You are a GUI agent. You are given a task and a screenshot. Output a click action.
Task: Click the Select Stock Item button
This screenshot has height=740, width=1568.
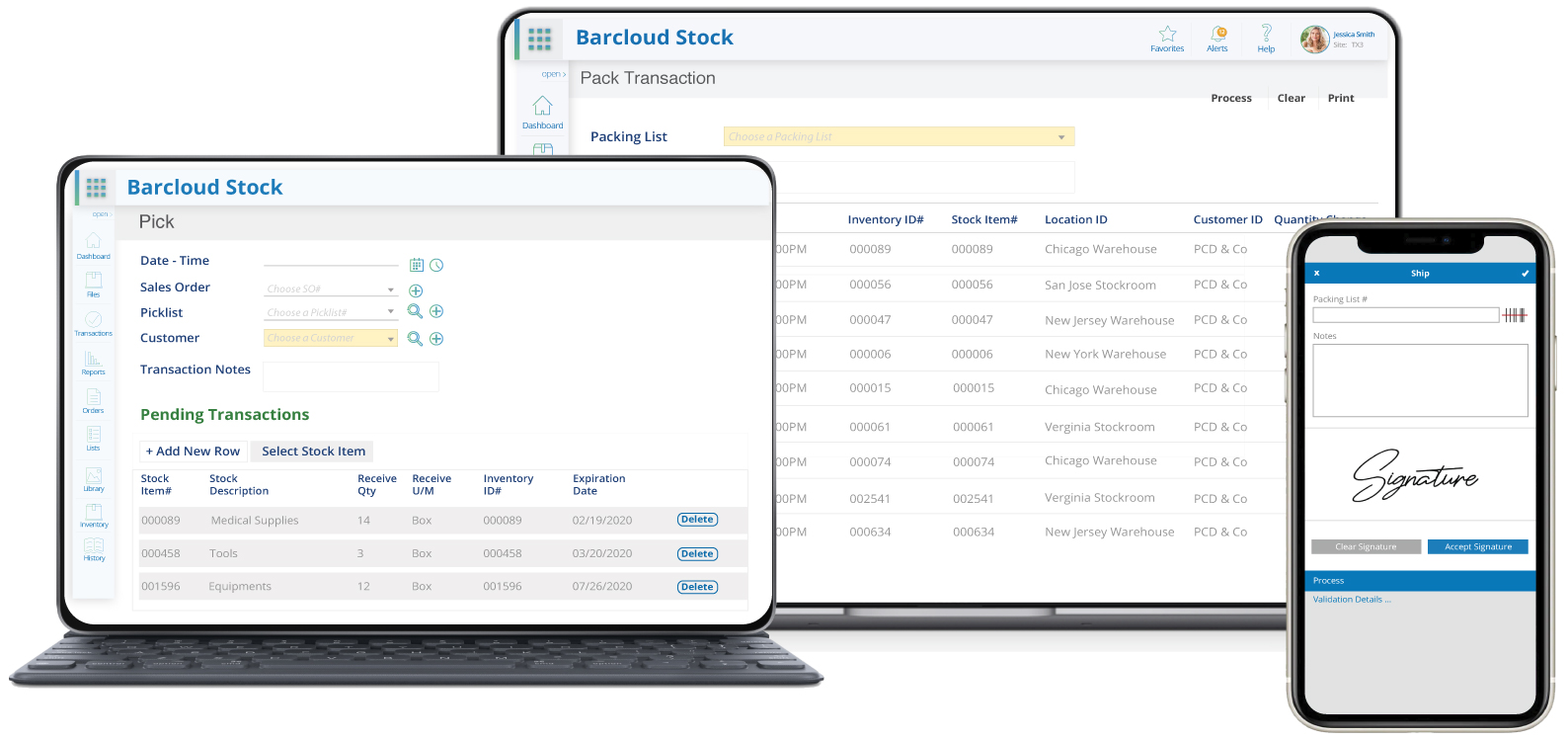pyautogui.click(x=313, y=451)
